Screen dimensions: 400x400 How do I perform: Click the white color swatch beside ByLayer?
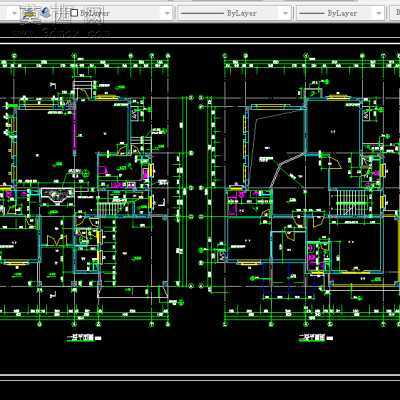[74, 13]
